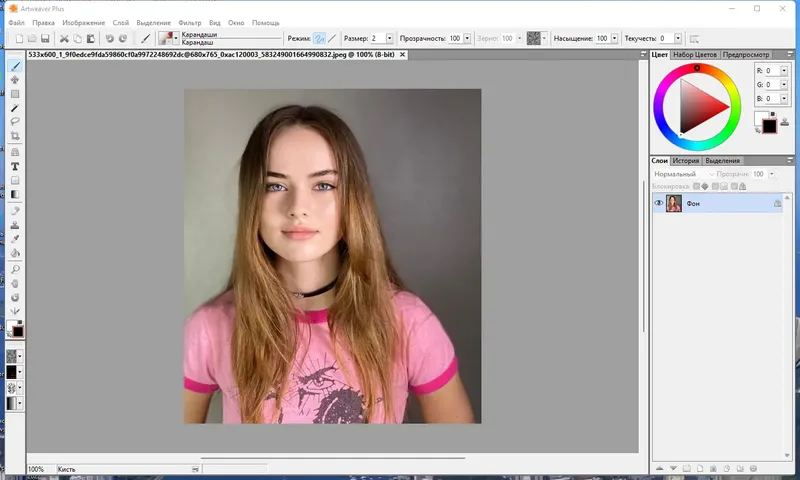This screenshot has width=800, height=480.
Task: Hide the Фон layer with the eye icon
Action: tap(659, 203)
